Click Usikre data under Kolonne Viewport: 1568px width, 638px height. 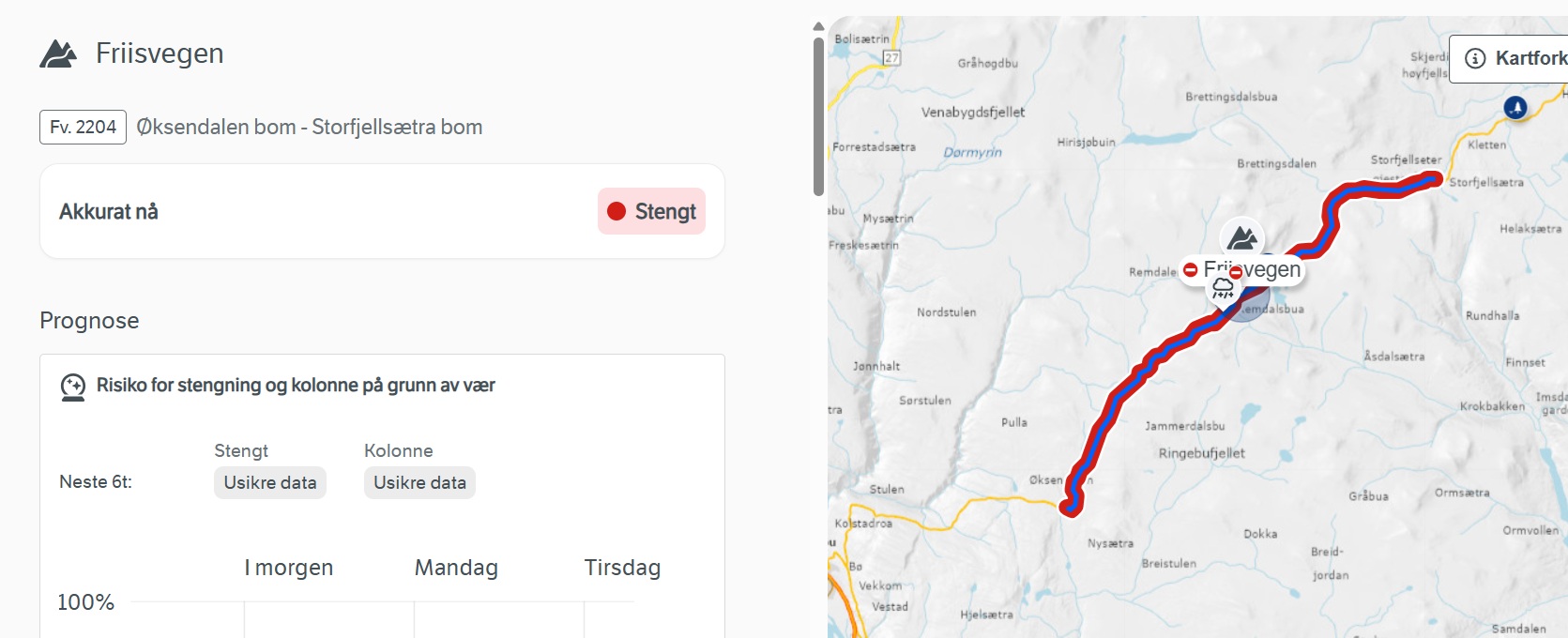click(x=419, y=482)
